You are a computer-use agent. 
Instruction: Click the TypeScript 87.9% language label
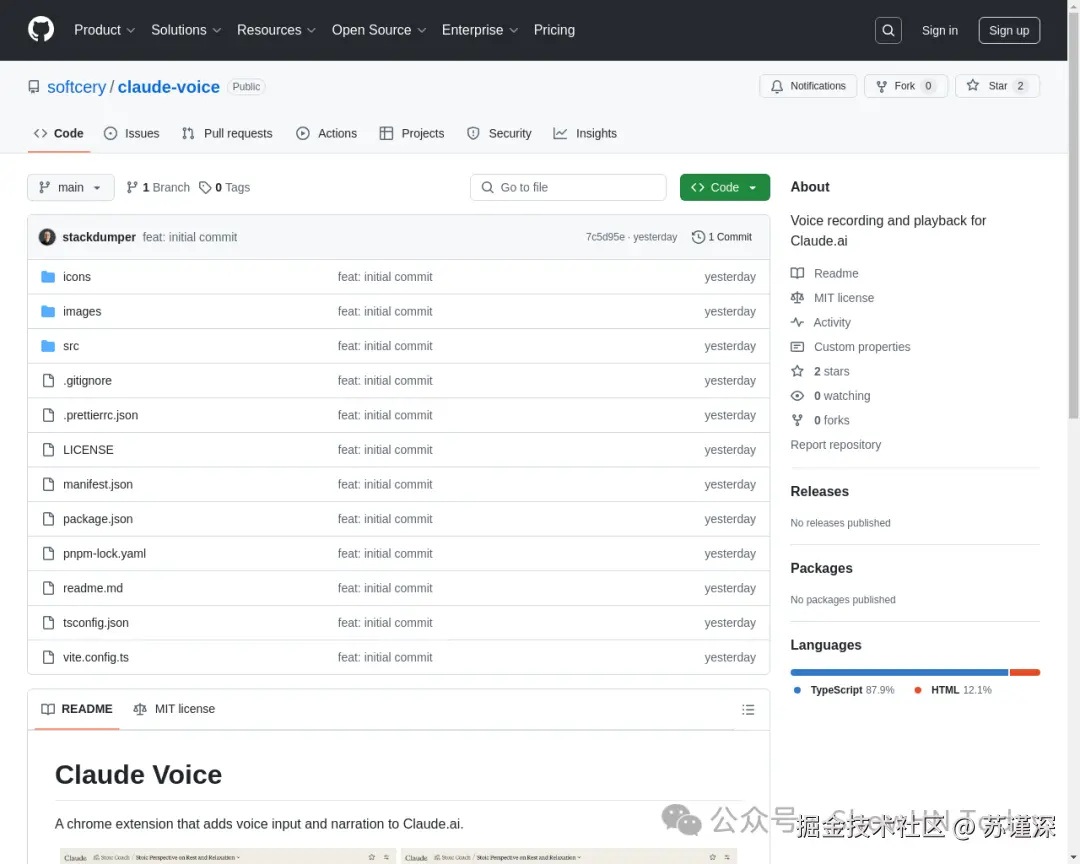pos(844,690)
